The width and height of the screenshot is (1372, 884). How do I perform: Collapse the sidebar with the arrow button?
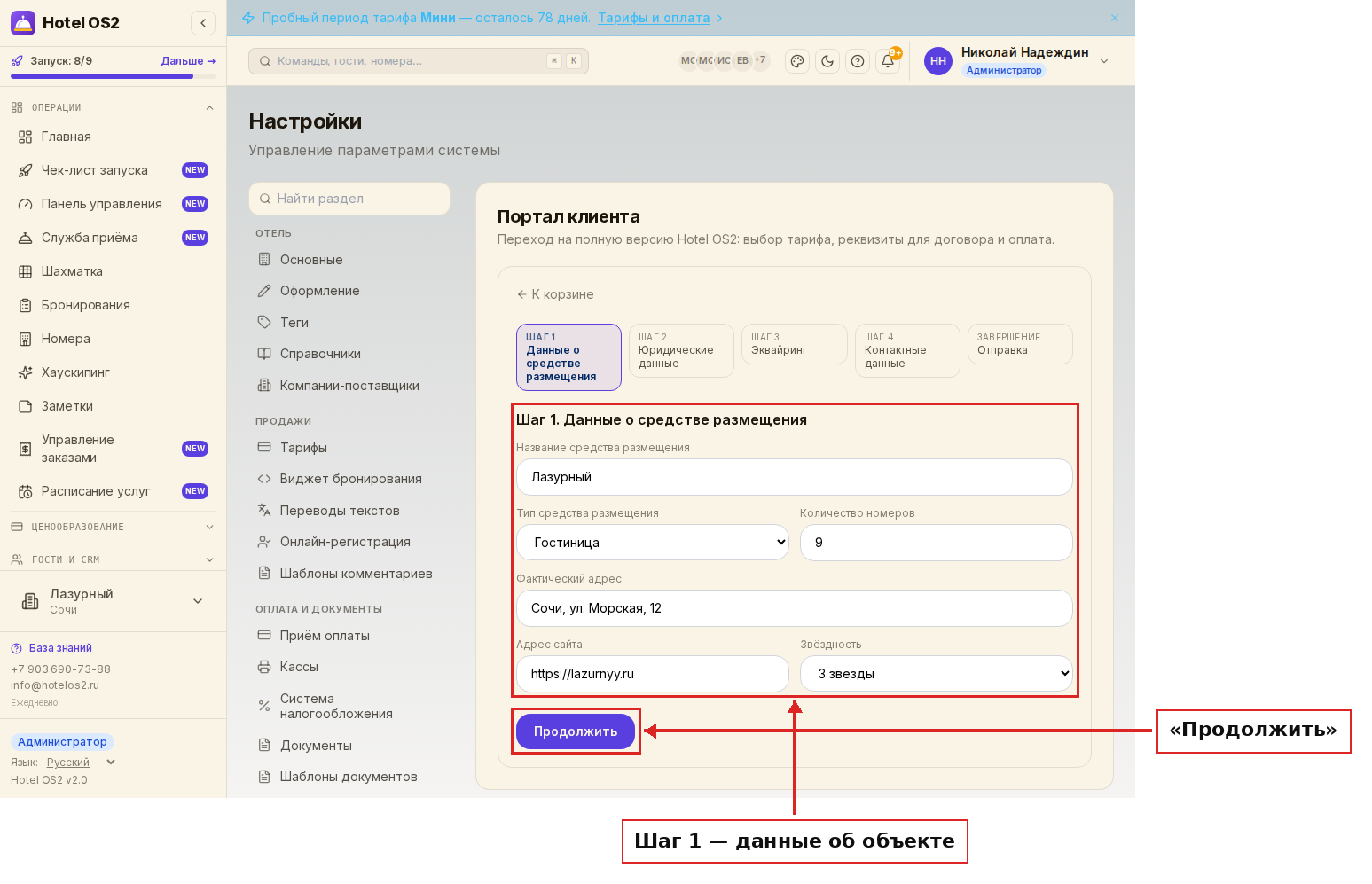coord(203,23)
